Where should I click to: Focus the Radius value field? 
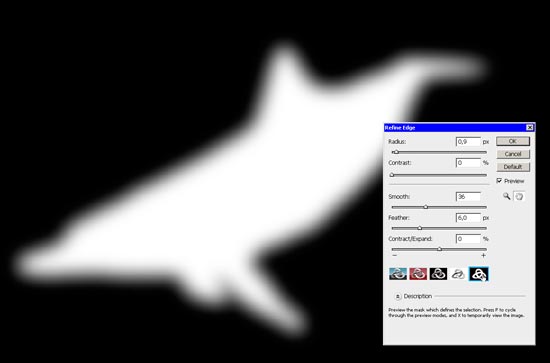(x=468, y=142)
